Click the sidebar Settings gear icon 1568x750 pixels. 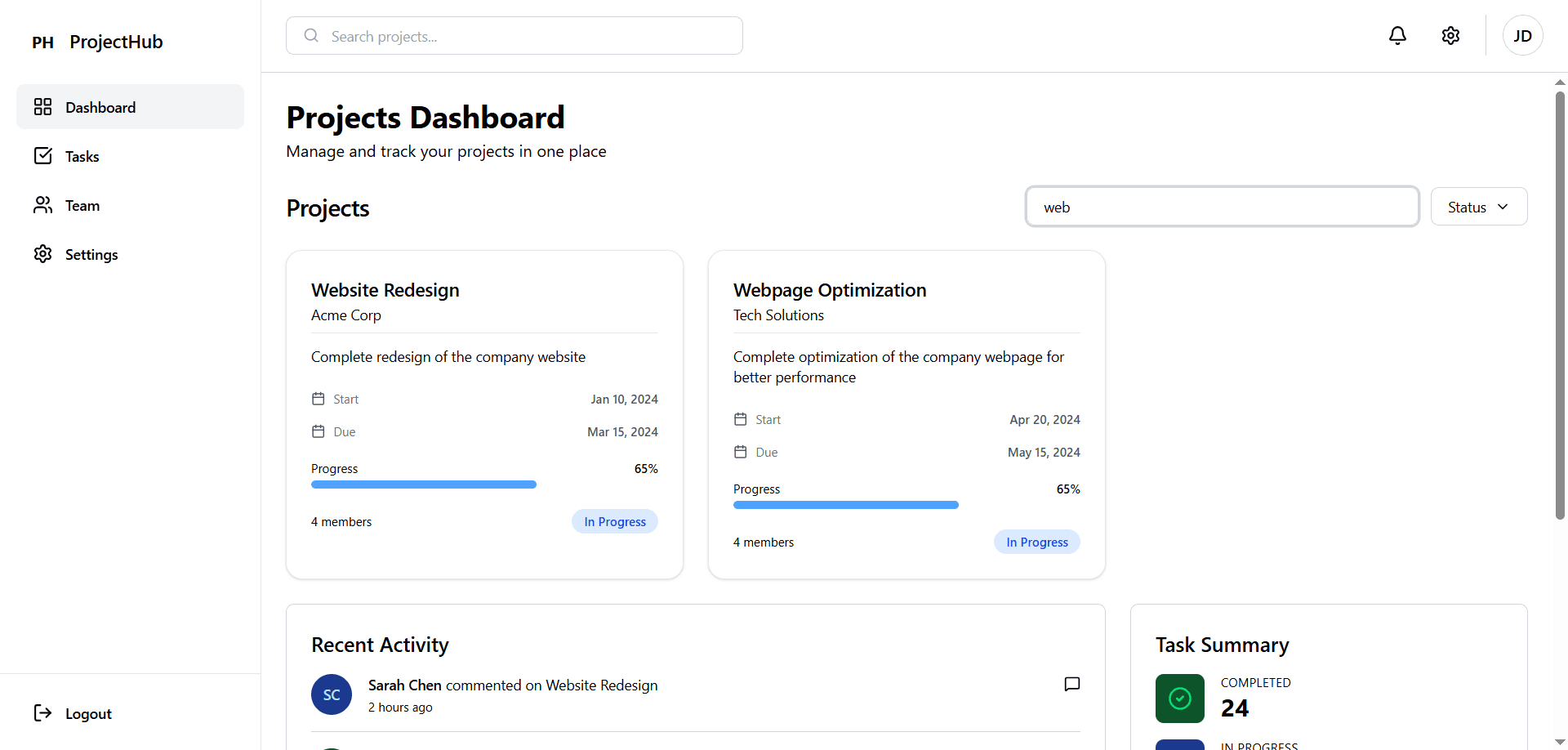(x=42, y=254)
